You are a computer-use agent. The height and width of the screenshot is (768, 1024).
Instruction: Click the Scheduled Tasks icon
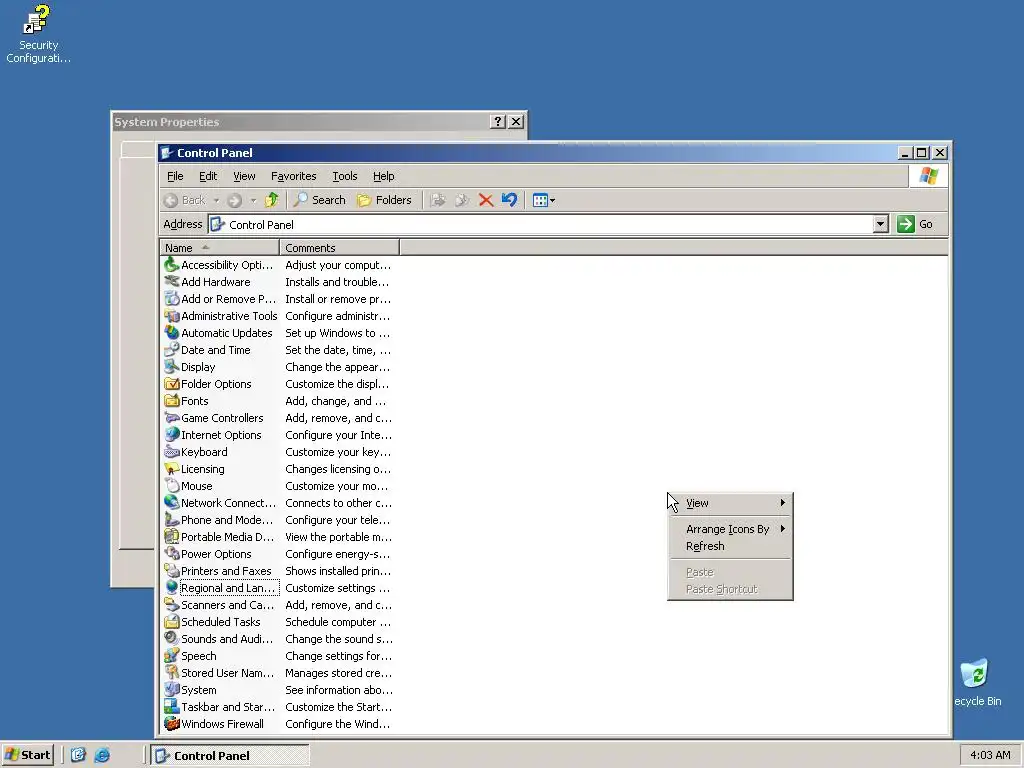pyautogui.click(x=172, y=621)
